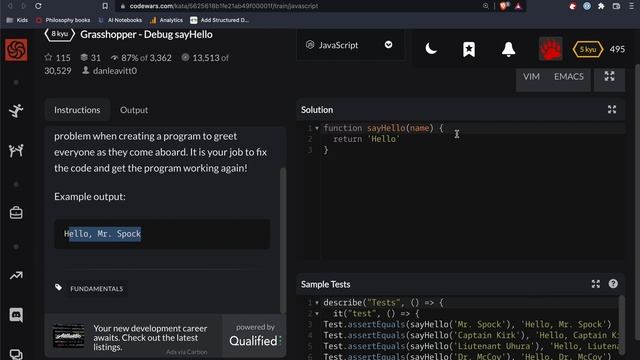The image size is (640, 360).
Task: Open the Add Structured D... bookmark
Action: pos(220,20)
